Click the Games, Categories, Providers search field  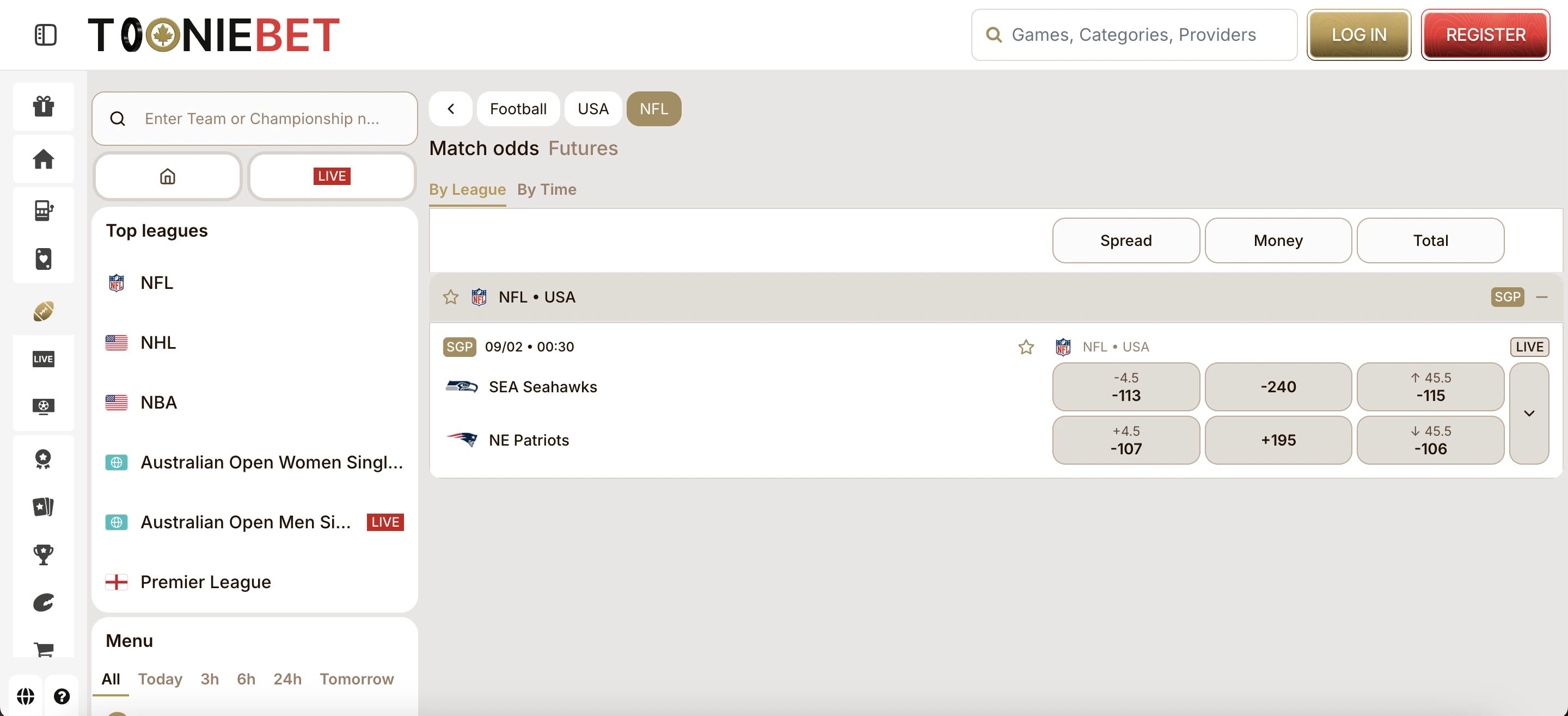[x=1134, y=35]
